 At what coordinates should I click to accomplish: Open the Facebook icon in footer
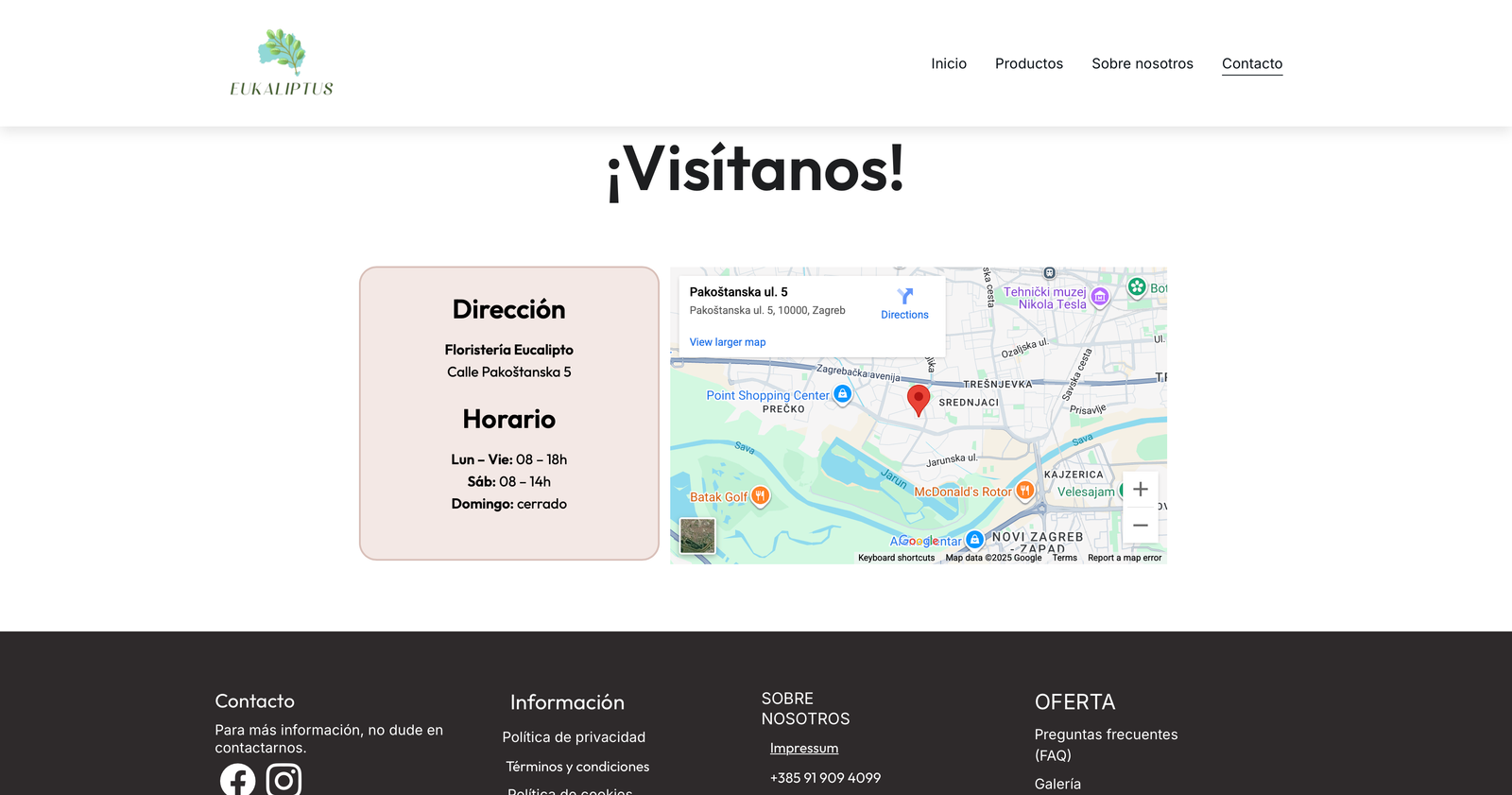[x=237, y=780]
